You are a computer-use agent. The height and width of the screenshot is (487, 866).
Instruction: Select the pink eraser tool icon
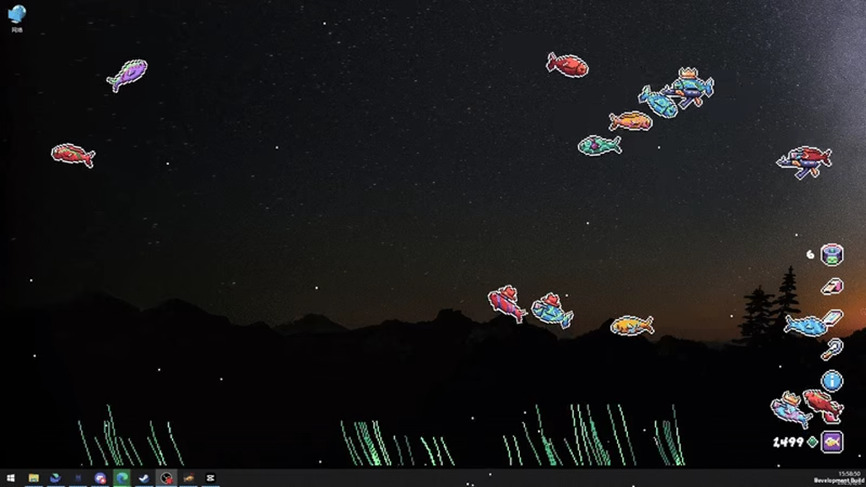click(832, 287)
